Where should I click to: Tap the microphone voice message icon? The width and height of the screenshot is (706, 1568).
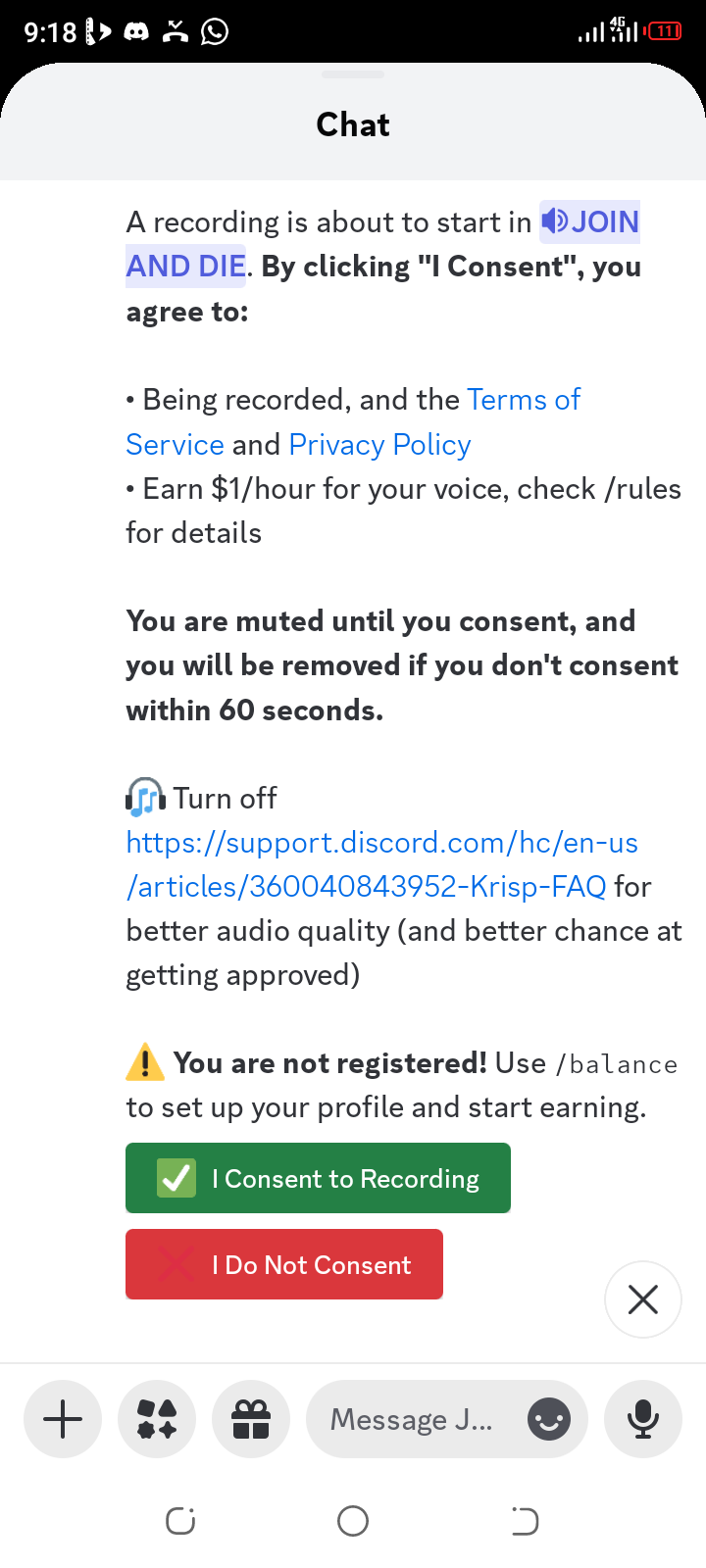(x=643, y=1419)
